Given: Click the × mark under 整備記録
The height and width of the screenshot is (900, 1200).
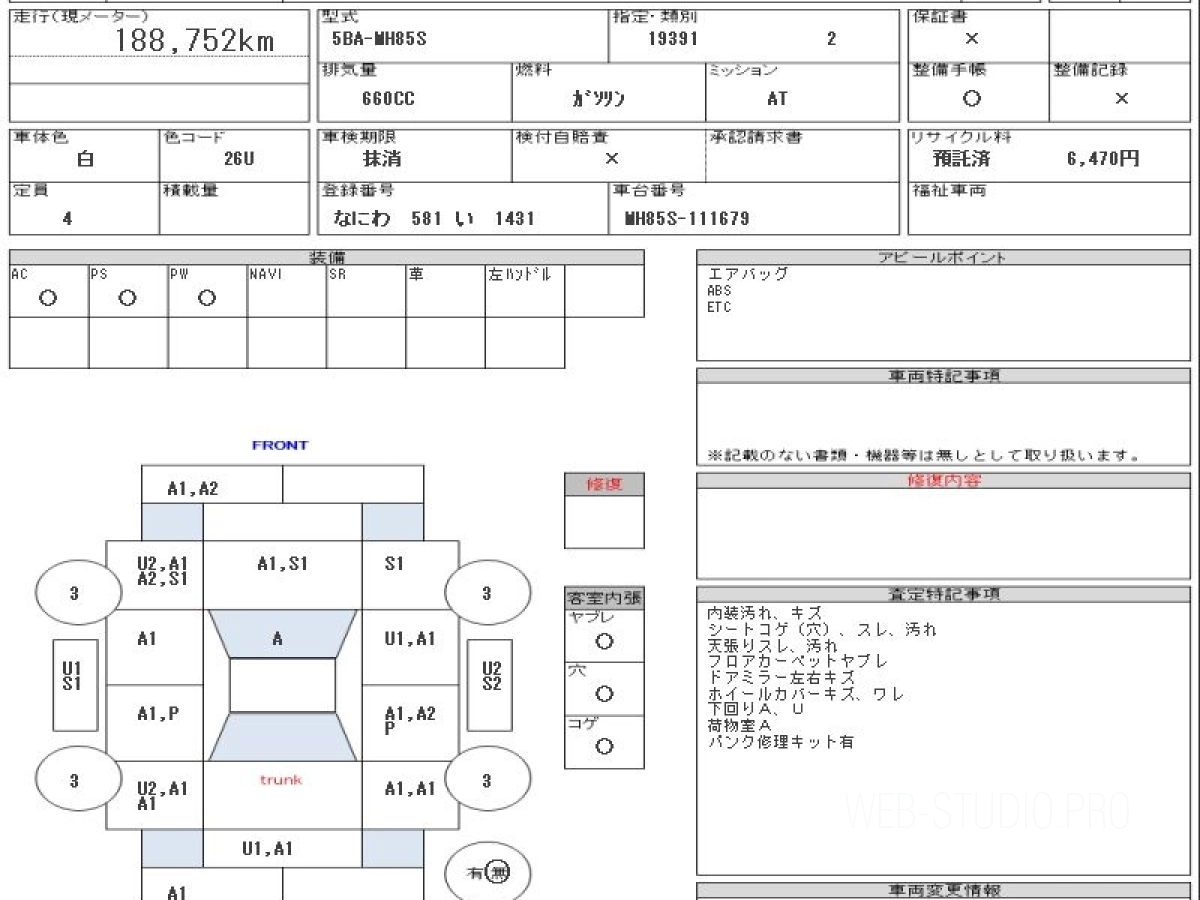Looking at the screenshot, I should coord(1121,98).
